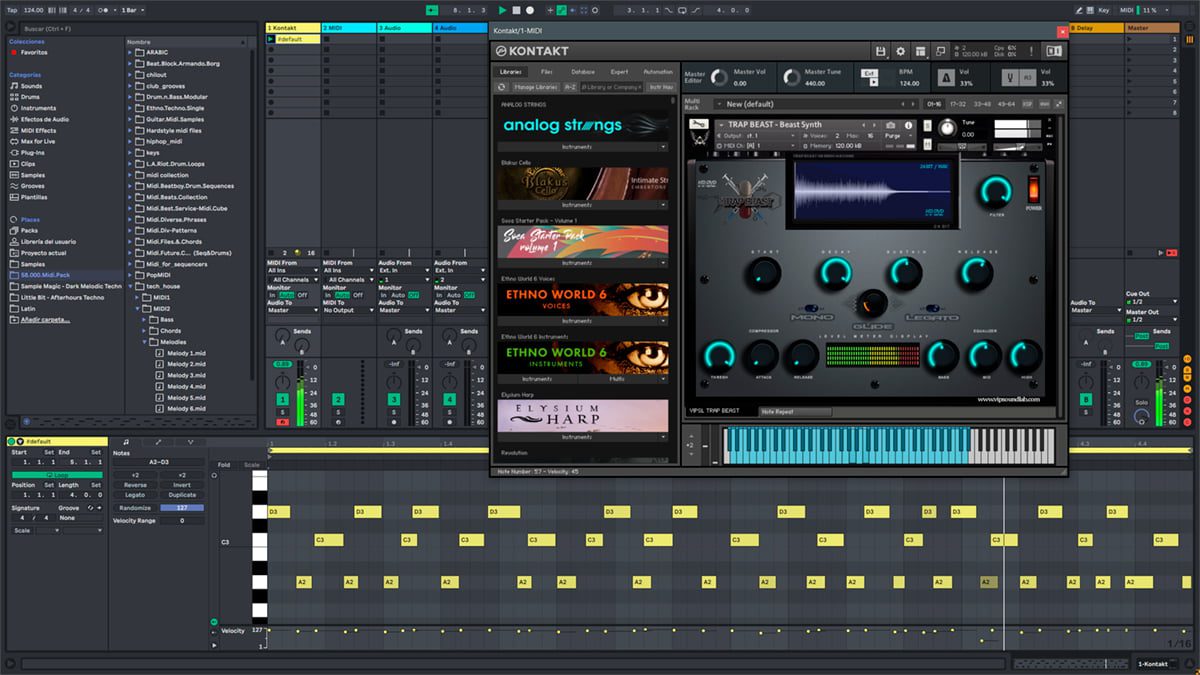Adjust the Master Vol knob in Kontakt
Screen dimensions: 1200x675
pyautogui.click(x=718, y=78)
